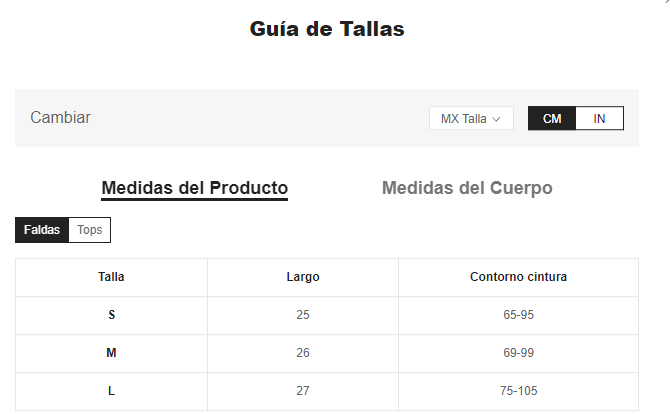Switch to Medidas del Cuerpo tab
The image size is (670, 414).
(x=467, y=188)
